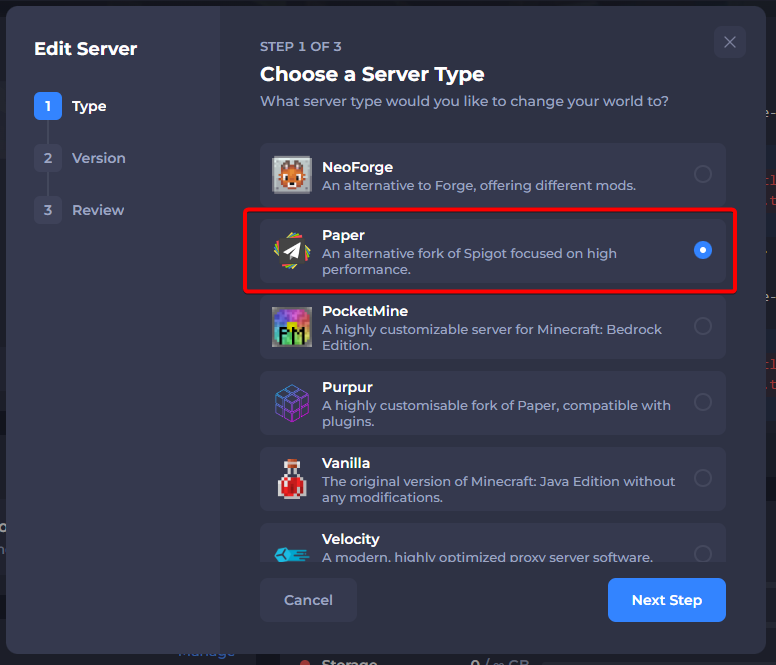Click the Purpur title text
The width and height of the screenshot is (776, 665).
(x=347, y=387)
